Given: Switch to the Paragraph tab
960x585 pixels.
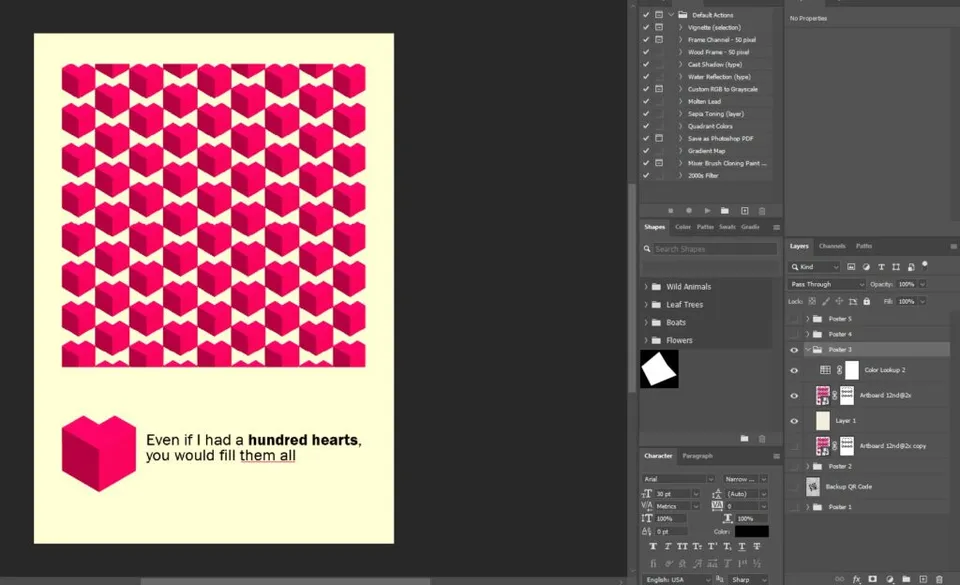Looking at the screenshot, I should click(697, 456).
